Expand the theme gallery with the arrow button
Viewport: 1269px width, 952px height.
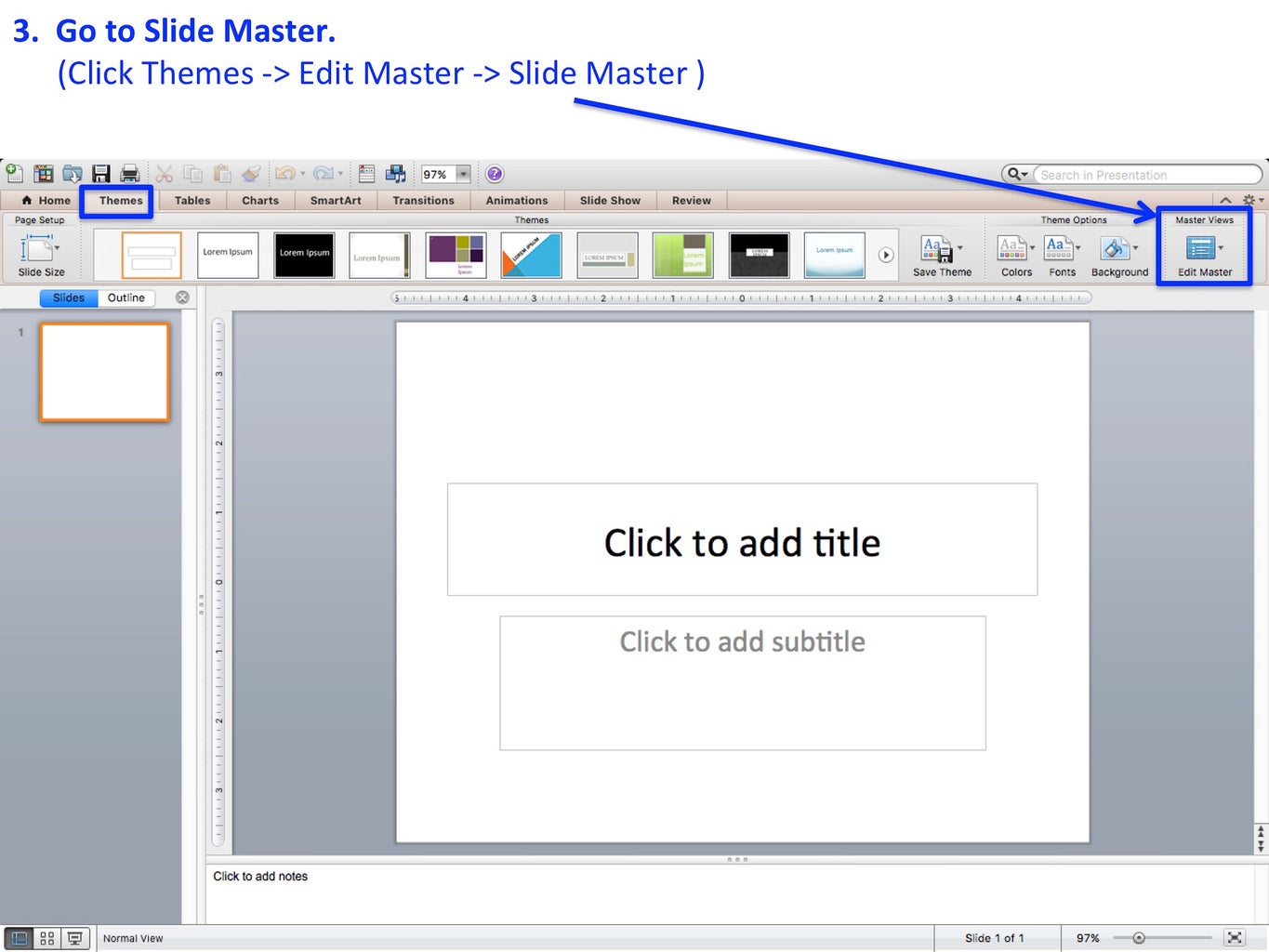tap(886, 255)
